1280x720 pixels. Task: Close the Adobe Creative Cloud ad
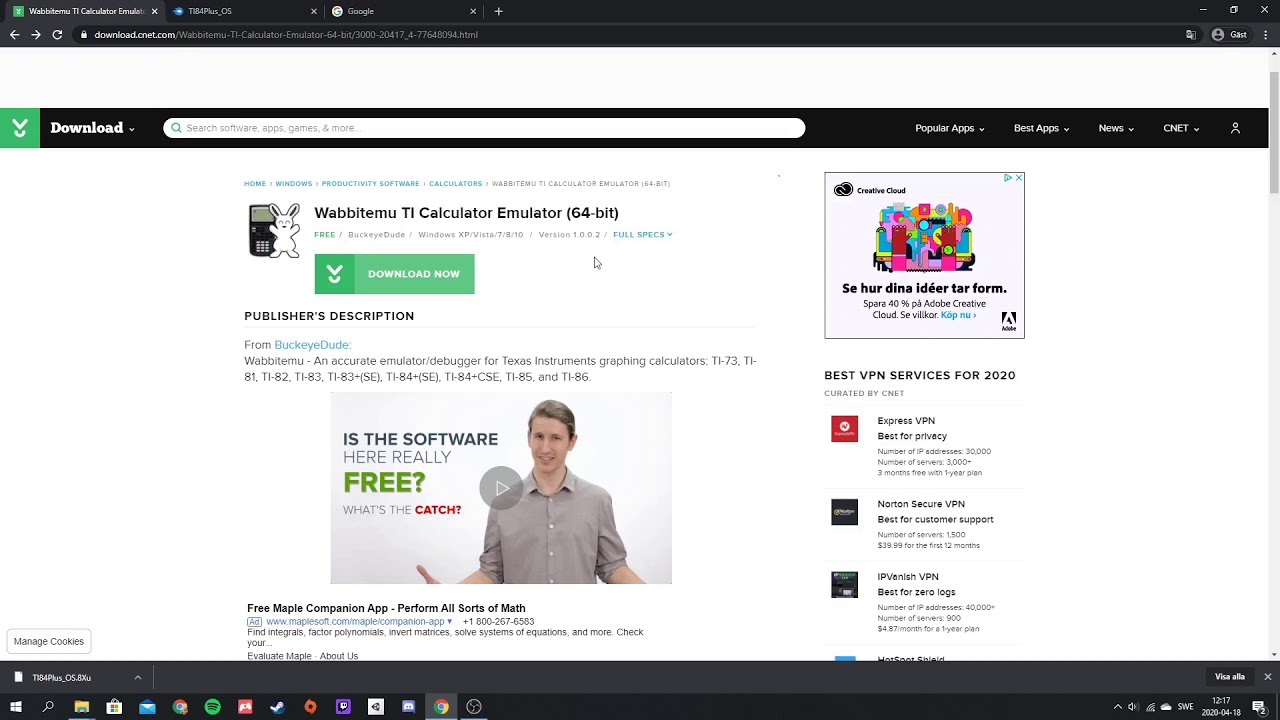point(1019,178)
